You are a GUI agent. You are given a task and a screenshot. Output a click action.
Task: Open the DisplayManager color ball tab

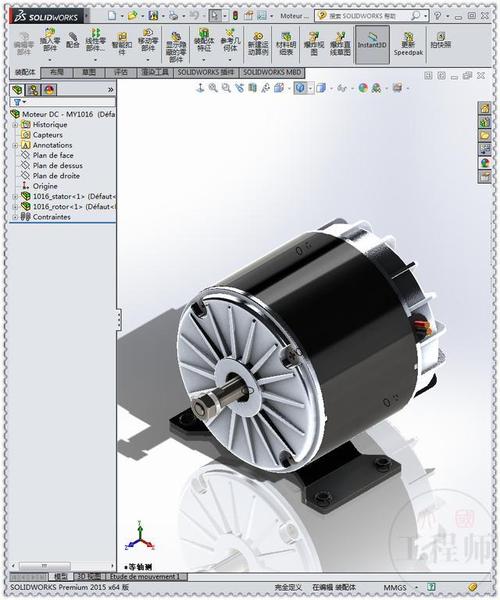coord(49,90)
